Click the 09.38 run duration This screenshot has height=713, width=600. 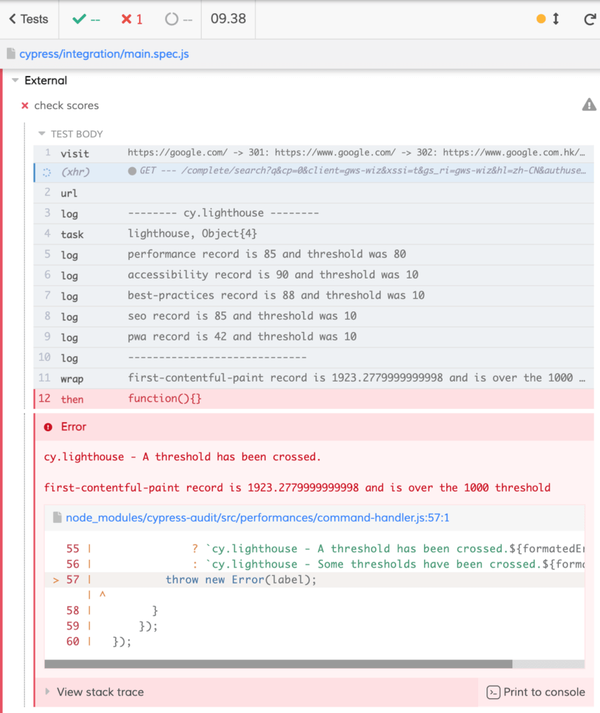[x=228, y=19]
